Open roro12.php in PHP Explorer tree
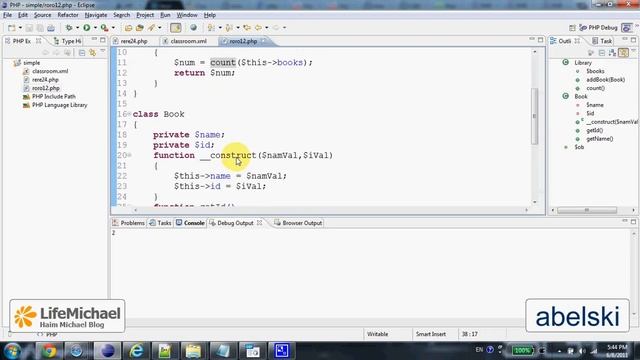Screen dimensions: 640x360 [42, 88]
